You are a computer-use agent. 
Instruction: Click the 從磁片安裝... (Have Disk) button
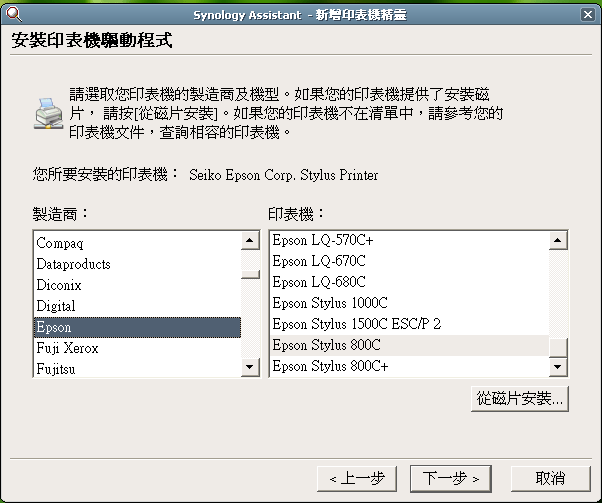pyautogui.click(x=520, y=399)
